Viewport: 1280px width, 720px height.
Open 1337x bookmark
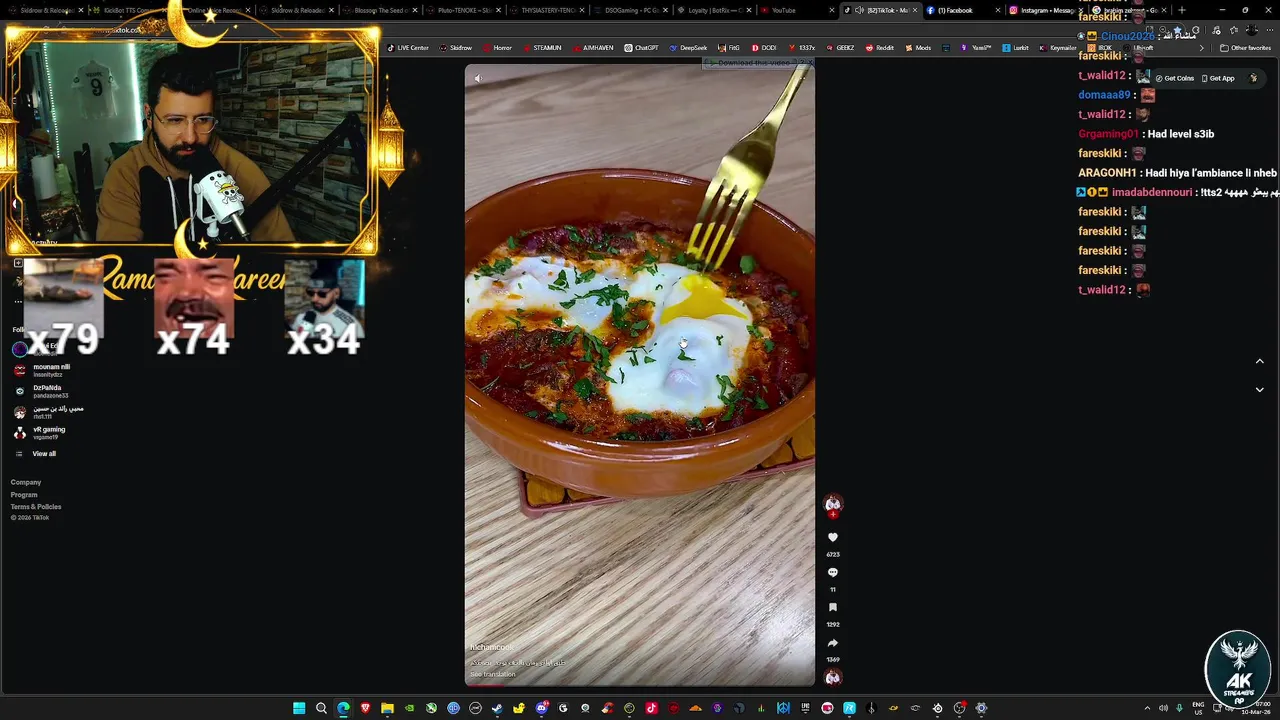coord(802,48)
